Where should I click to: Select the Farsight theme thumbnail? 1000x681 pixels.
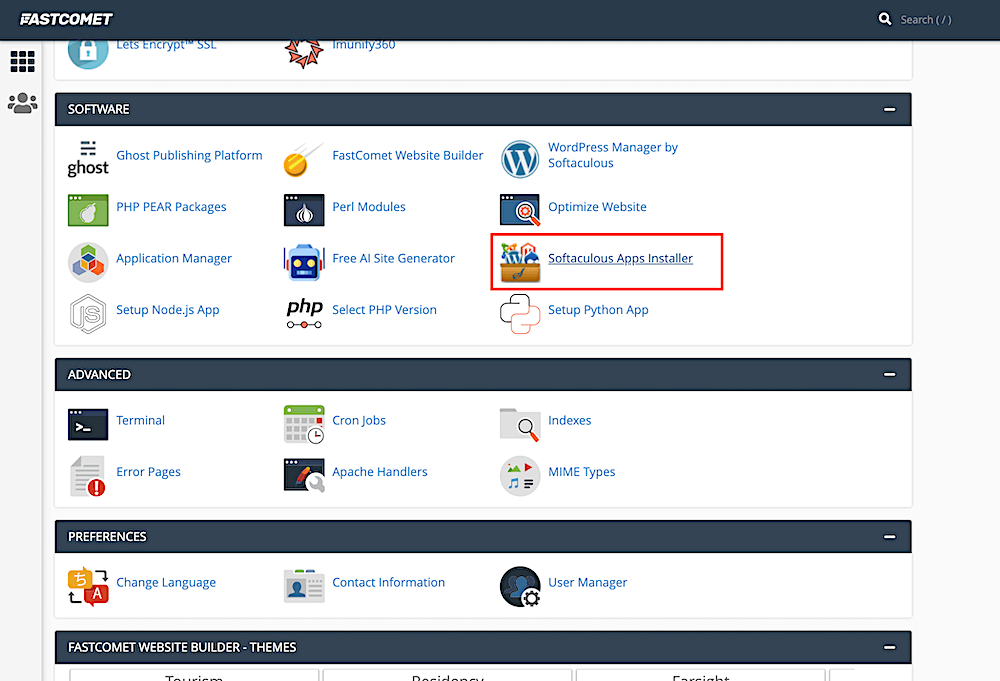pos(700,675)
